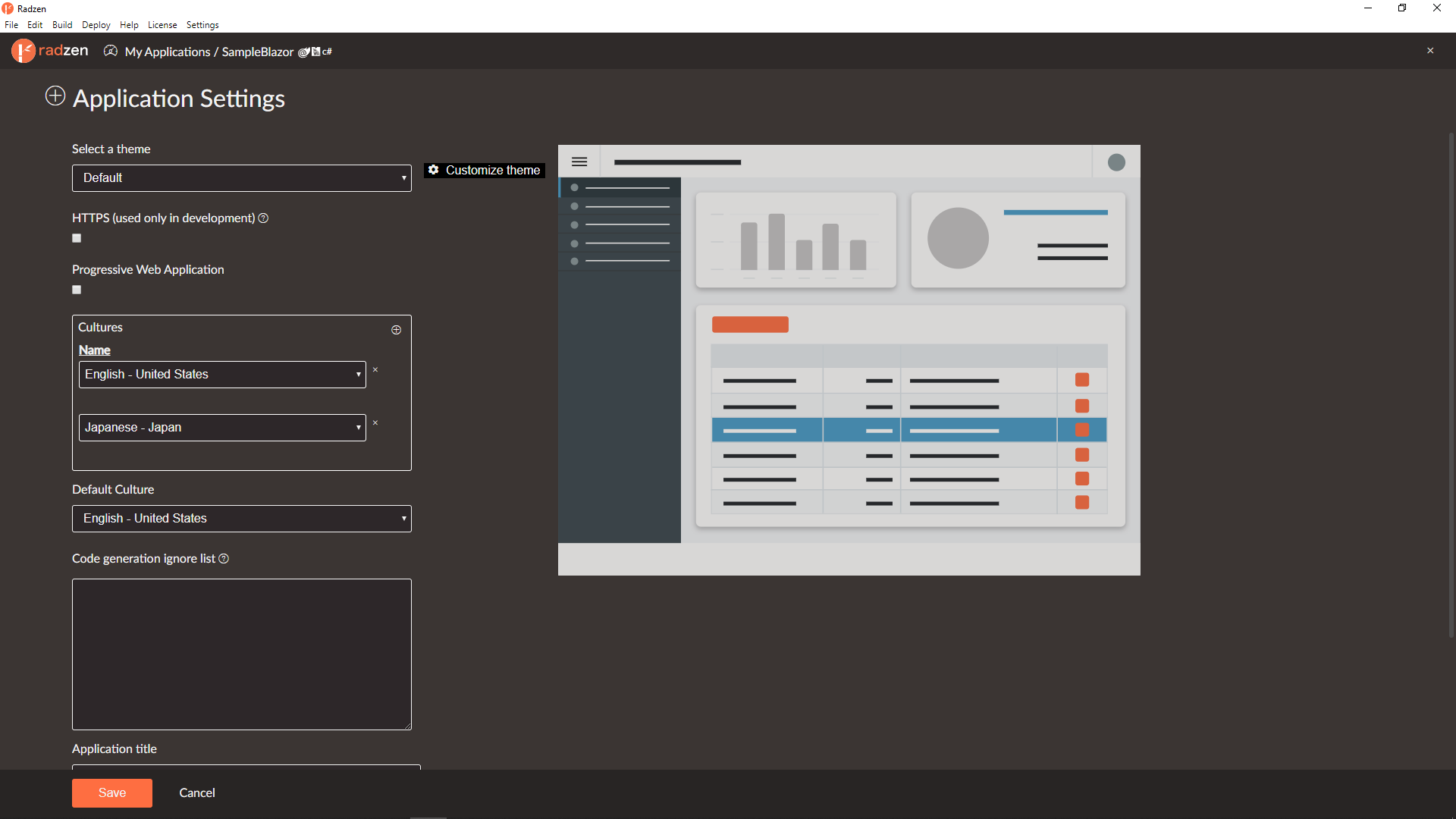
Task: Click the Application Settings heading text
Action: pyautogui.click(x=179, y=99)
